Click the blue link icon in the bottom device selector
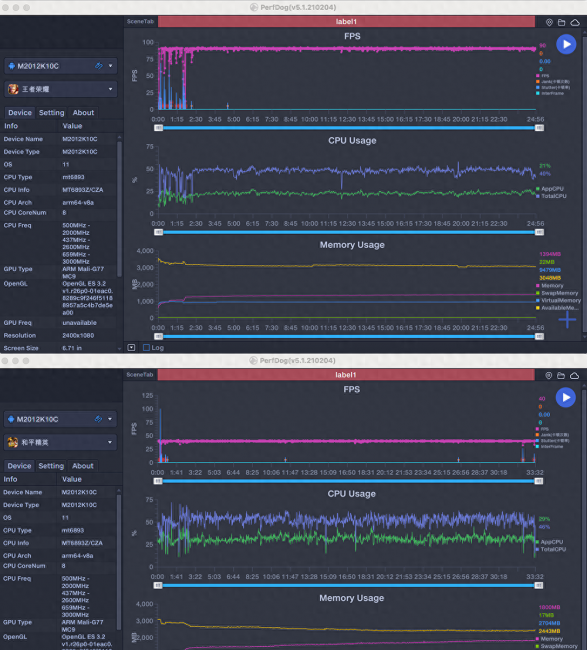The width and height of the screenshot is (587, 650). 98,419
